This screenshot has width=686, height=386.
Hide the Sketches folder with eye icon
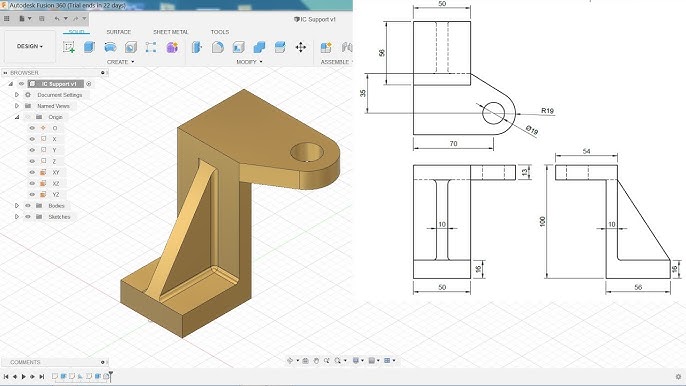[x=28, y=217]
